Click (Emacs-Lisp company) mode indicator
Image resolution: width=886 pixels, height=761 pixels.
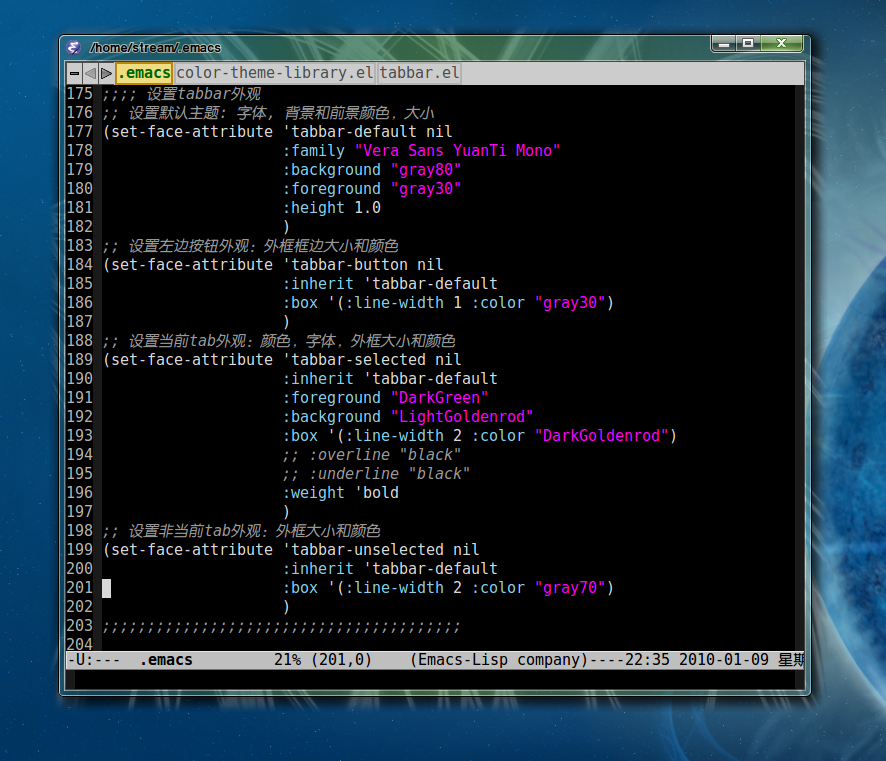coord(498,660)
